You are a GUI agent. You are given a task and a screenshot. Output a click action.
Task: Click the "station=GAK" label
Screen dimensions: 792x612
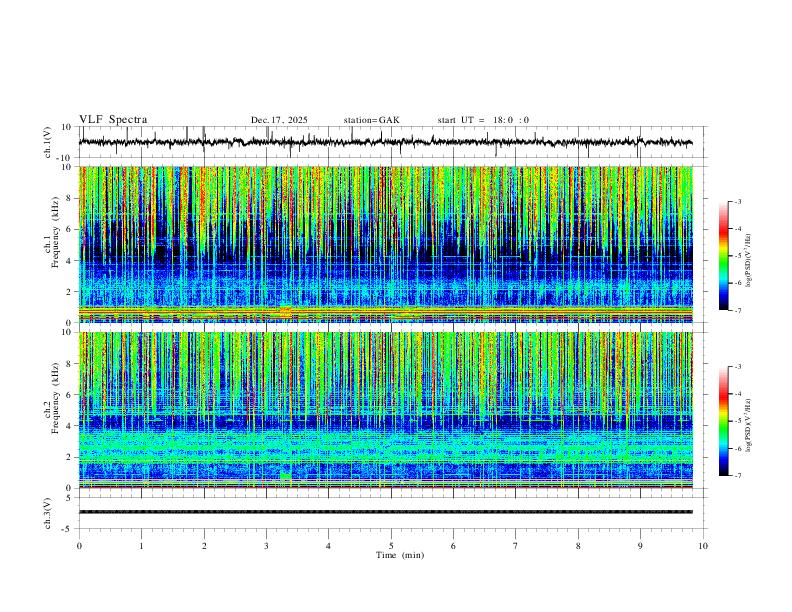[x=371, y=120]
